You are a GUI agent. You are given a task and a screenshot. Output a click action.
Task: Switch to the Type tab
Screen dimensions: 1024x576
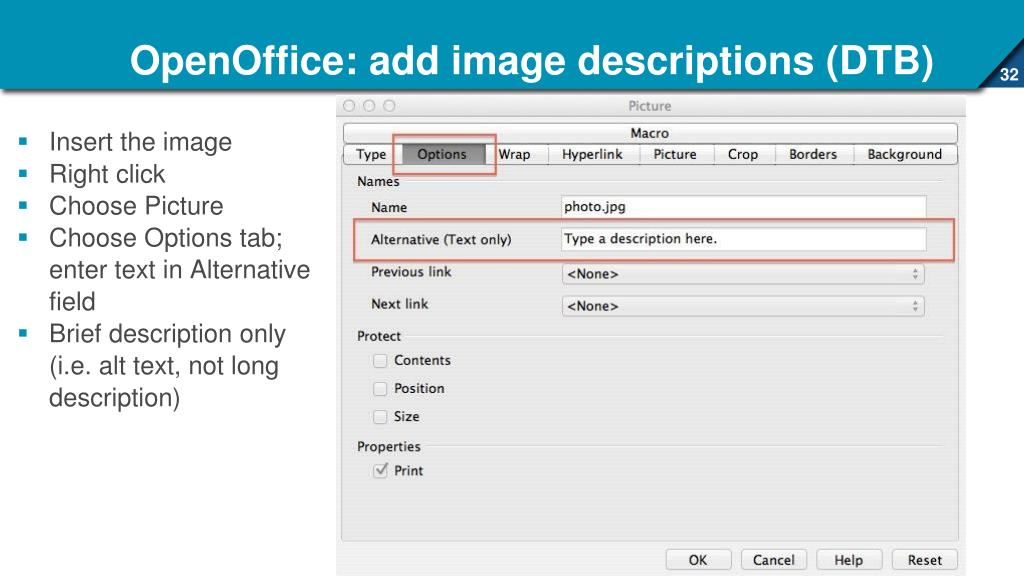tap(370, 155)
